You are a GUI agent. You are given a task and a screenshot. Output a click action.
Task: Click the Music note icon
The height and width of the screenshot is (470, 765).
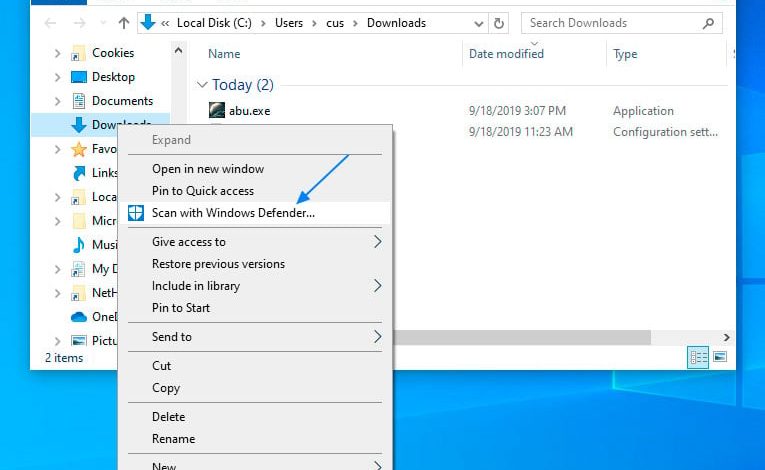point(79,245)
